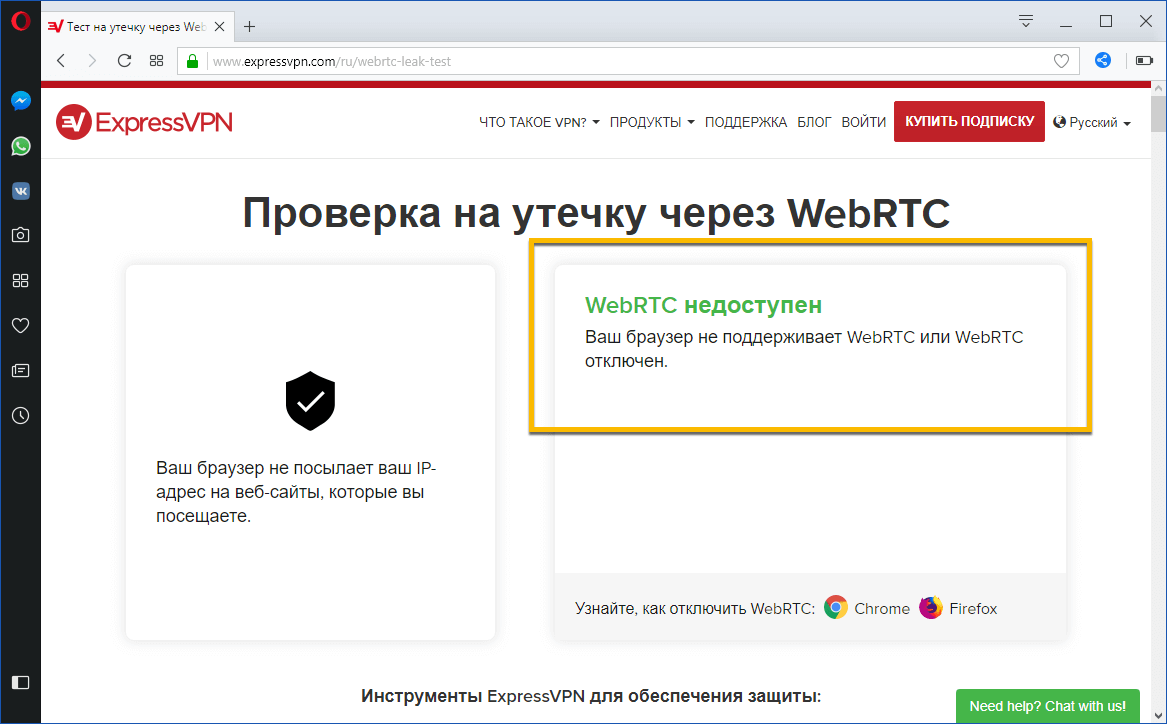The width and height of the screenshot is (1167, 724).
Task: Toggle the sidebar with the bottom-left button
Action: [20, 682]
